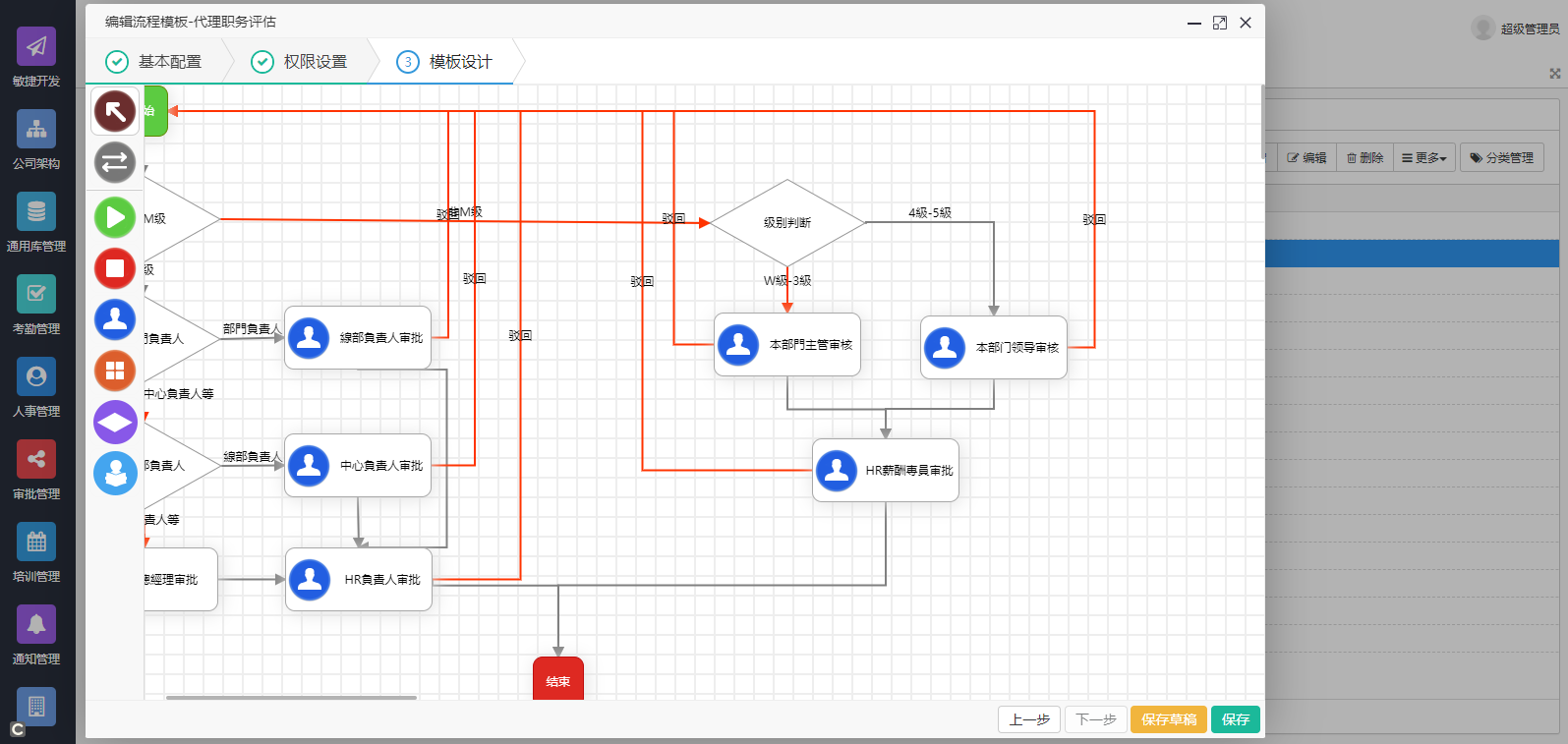1568x744 pixels.
Task: Select the purple diamond decision tool
Action: [x=115, y=423]
